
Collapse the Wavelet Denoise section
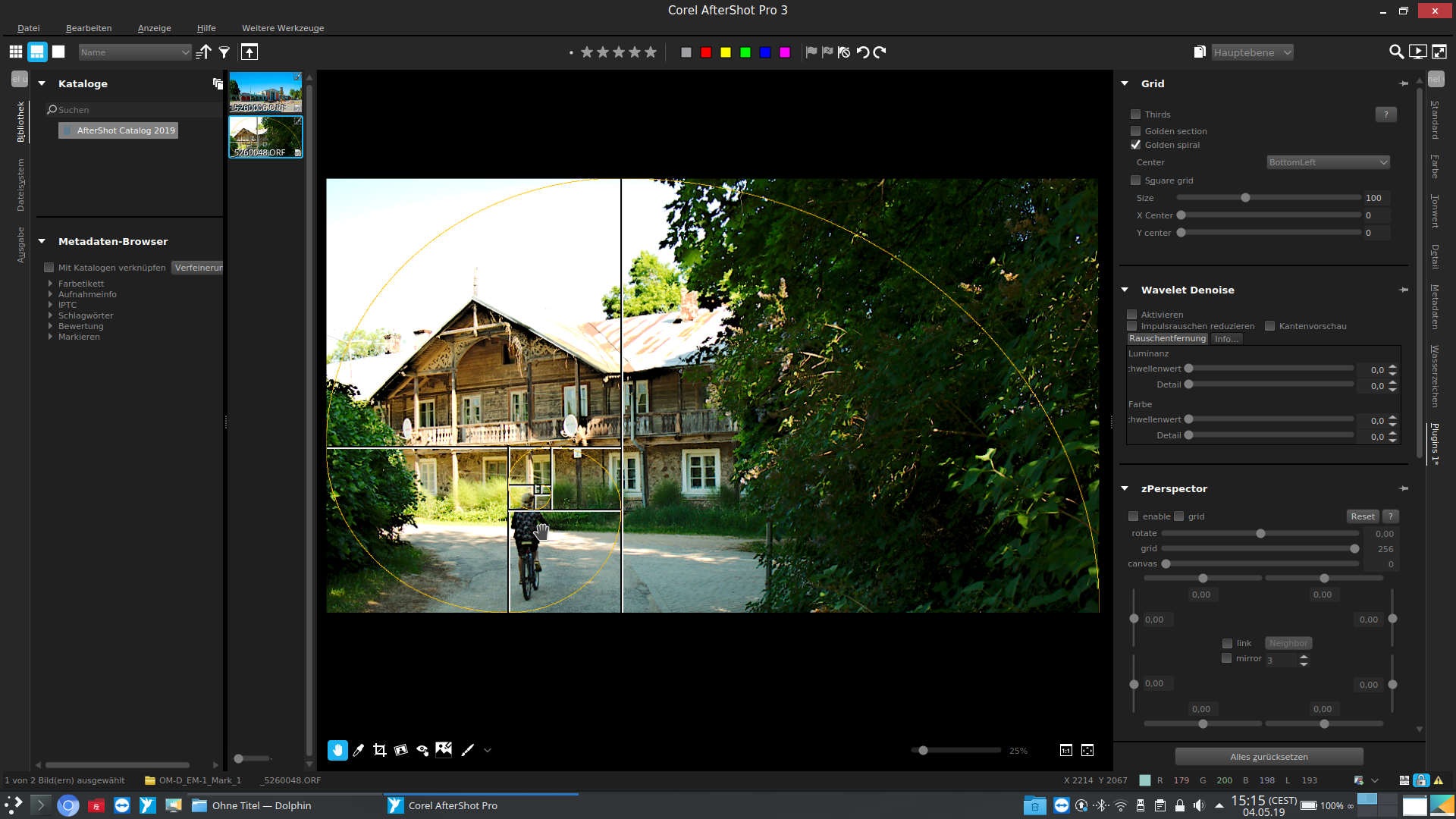pyautogui.click(x=1125, y=290)
